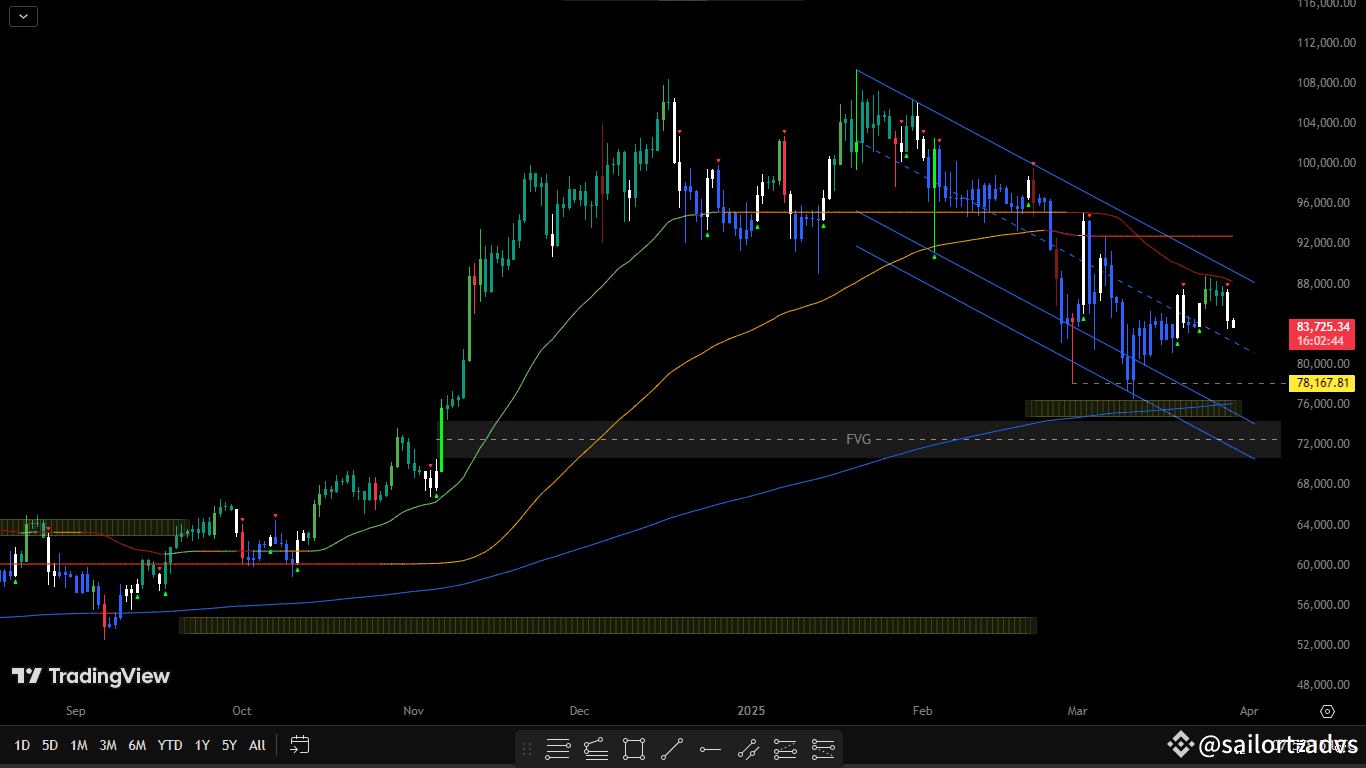Click the 2025 label on the time axis
This screenshot has width=1366, height=768.
point(751,711)
